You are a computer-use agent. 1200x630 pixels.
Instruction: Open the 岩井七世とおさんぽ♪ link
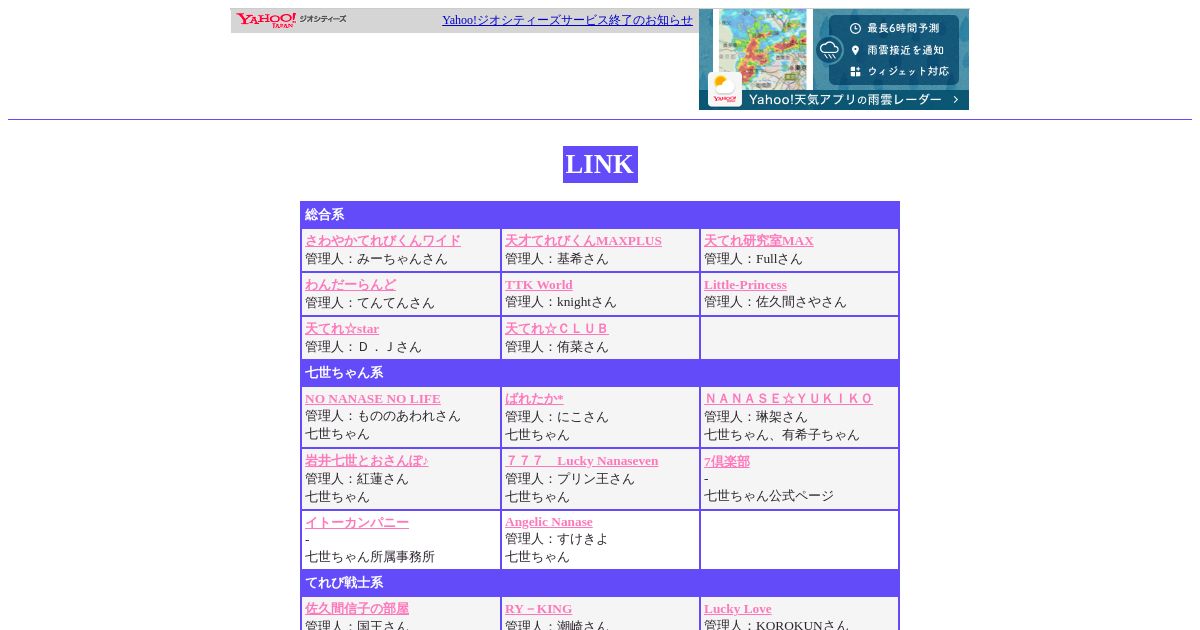tap(367, 461)
